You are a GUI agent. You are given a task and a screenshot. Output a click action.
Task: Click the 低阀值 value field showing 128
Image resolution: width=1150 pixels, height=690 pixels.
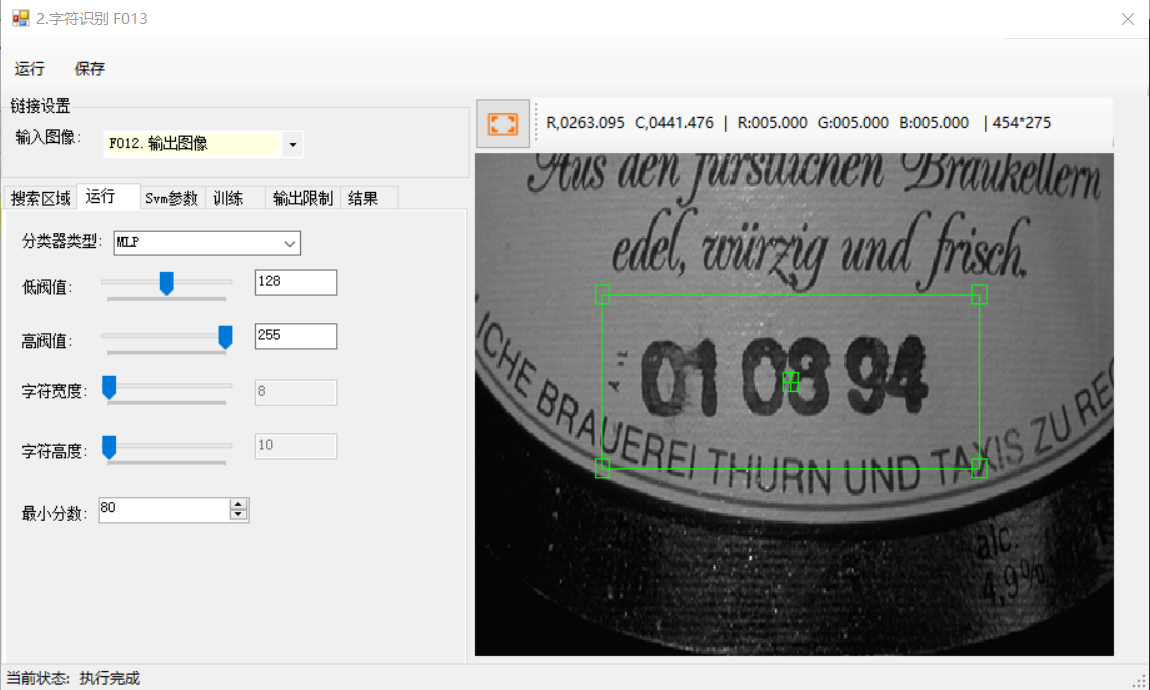click(296, 282)
